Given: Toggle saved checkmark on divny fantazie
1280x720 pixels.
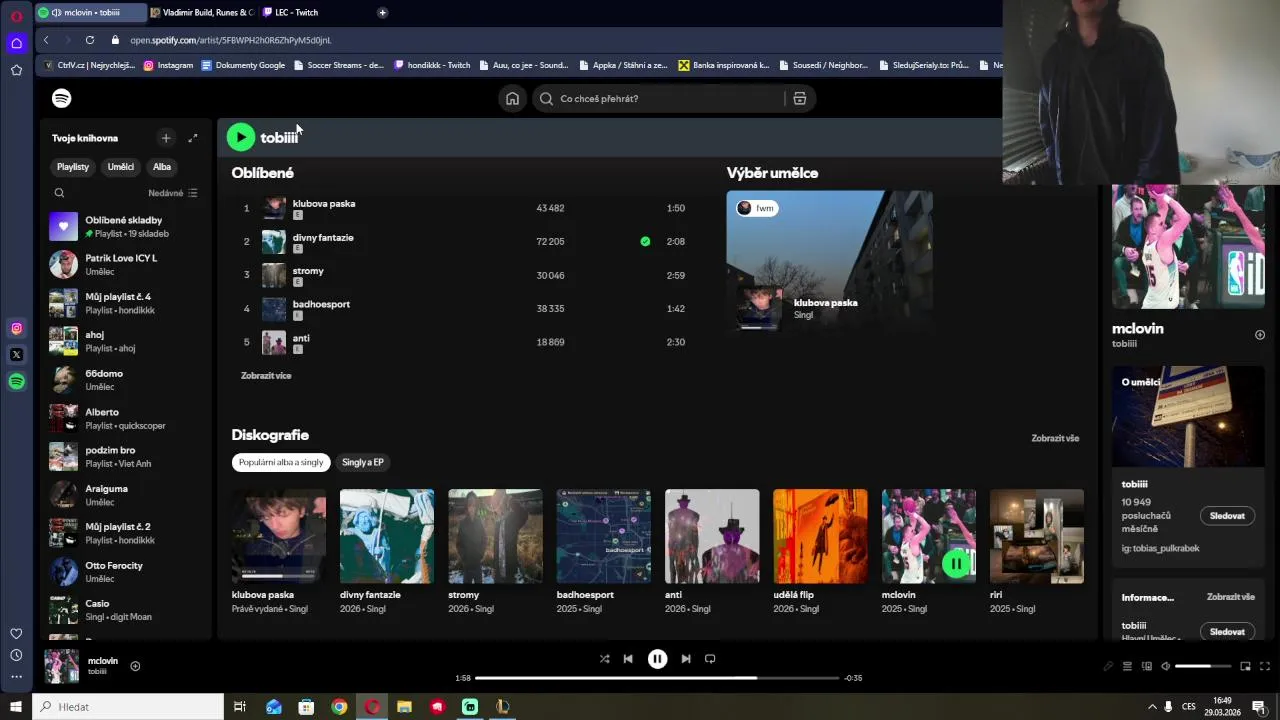Looking at the screenshot, I should point(645,241).
